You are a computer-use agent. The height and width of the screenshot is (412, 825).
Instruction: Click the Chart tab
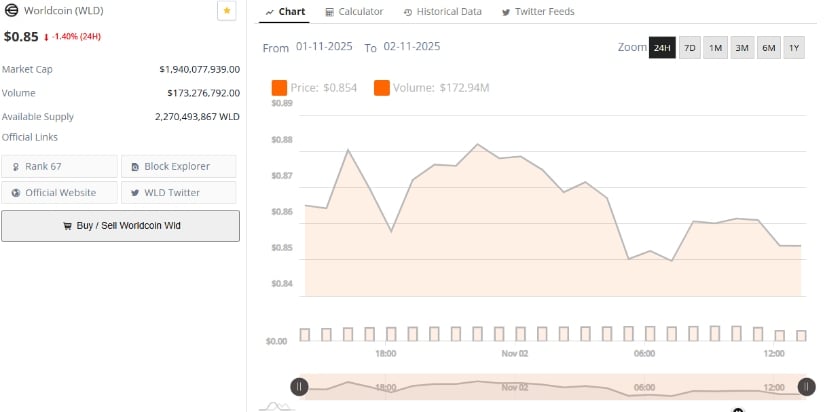(x=286, y=12)
